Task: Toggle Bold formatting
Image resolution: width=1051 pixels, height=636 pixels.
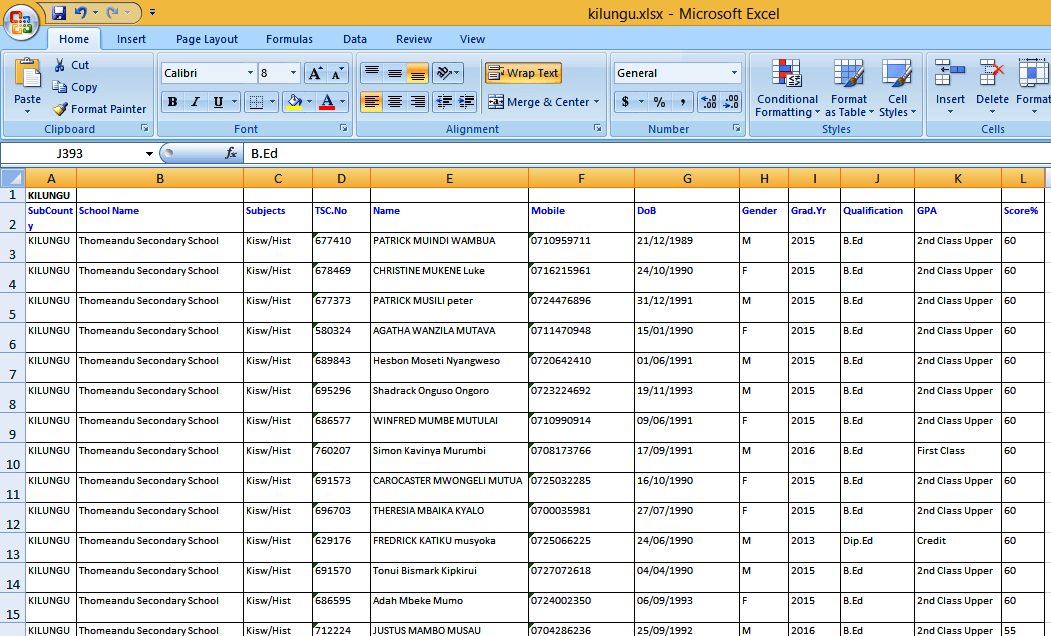Action: click(172, 102)
